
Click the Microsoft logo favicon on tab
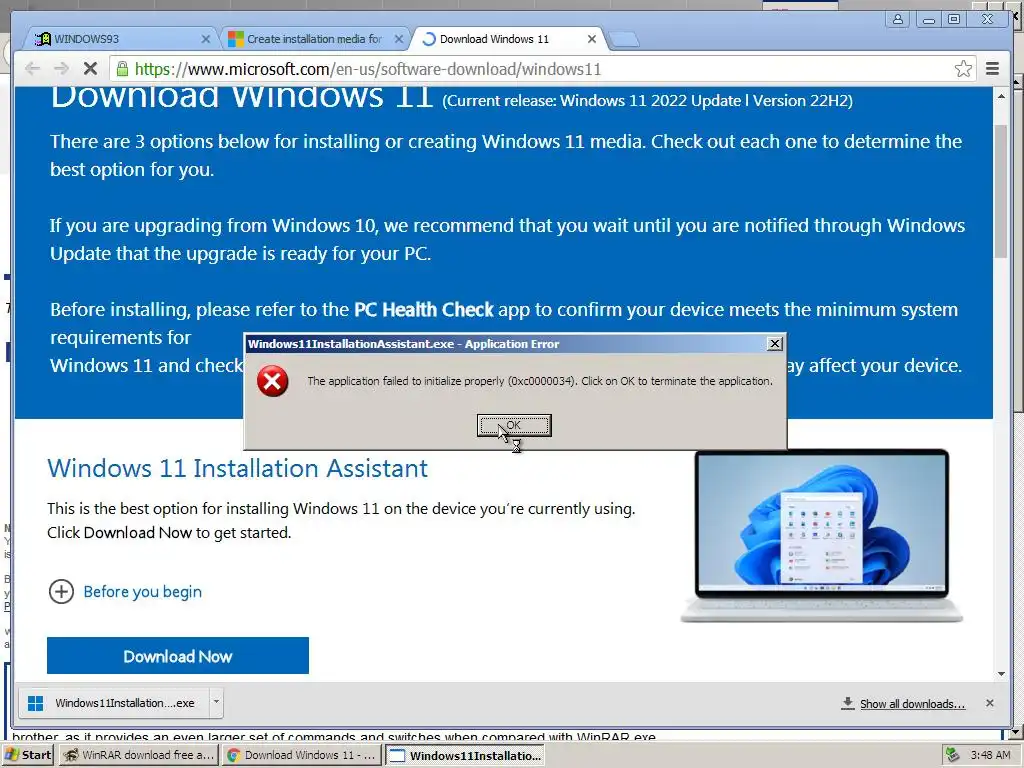click(235, 39)
